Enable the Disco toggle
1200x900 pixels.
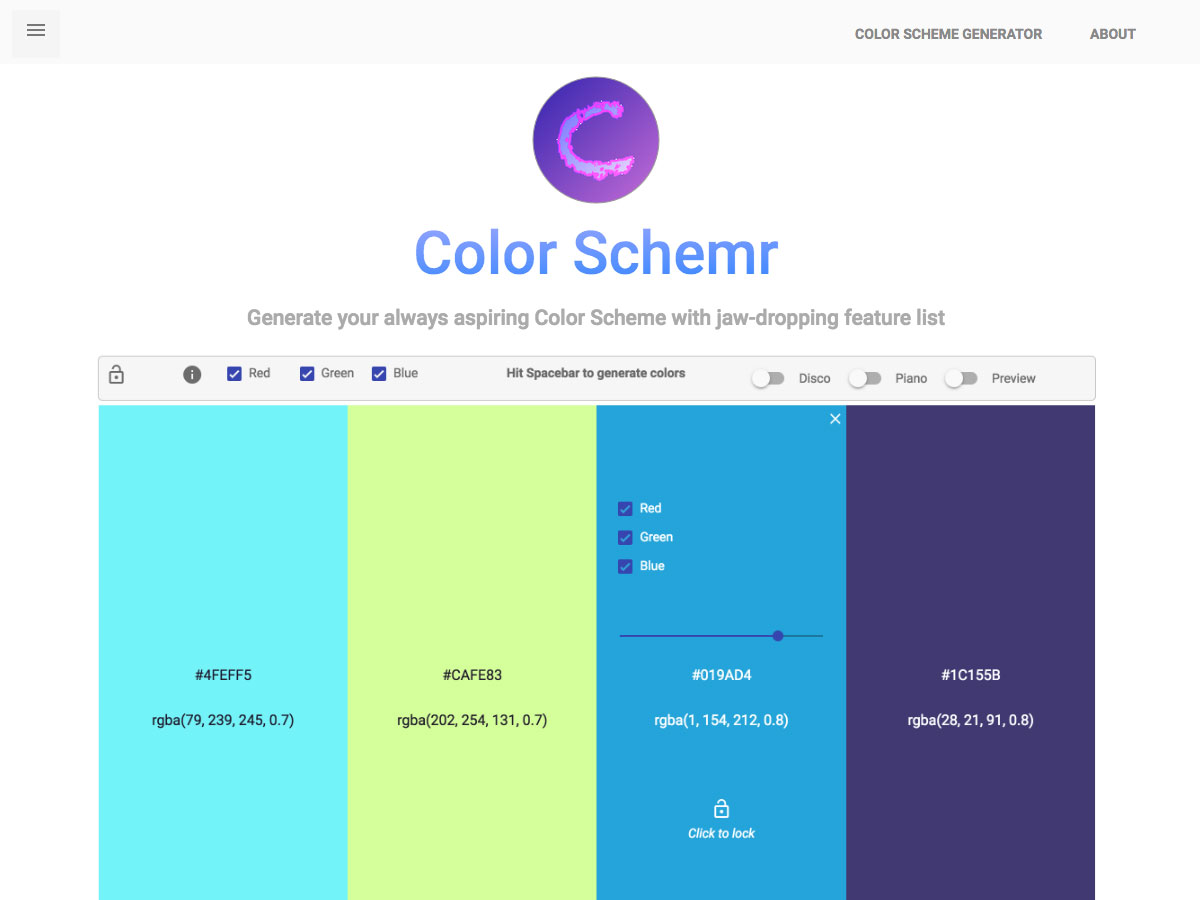click(x=768, y=379)
